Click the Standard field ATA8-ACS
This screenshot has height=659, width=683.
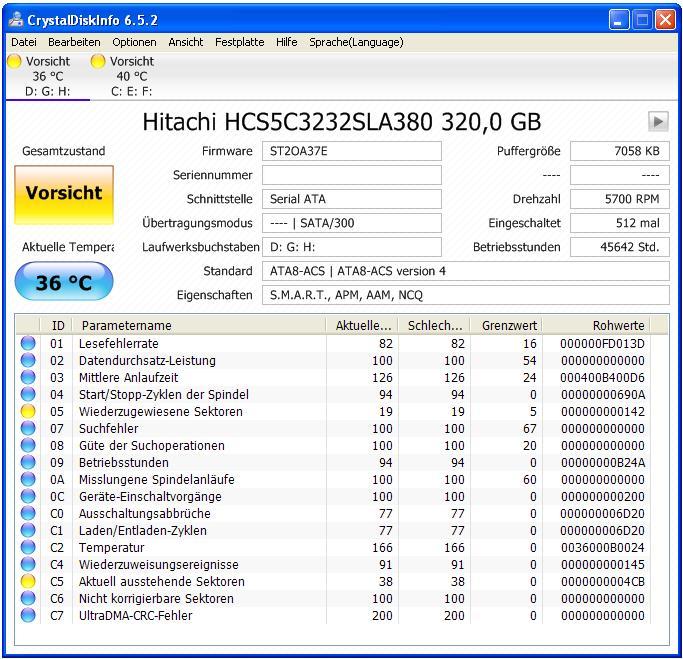(x=466, y=271)
